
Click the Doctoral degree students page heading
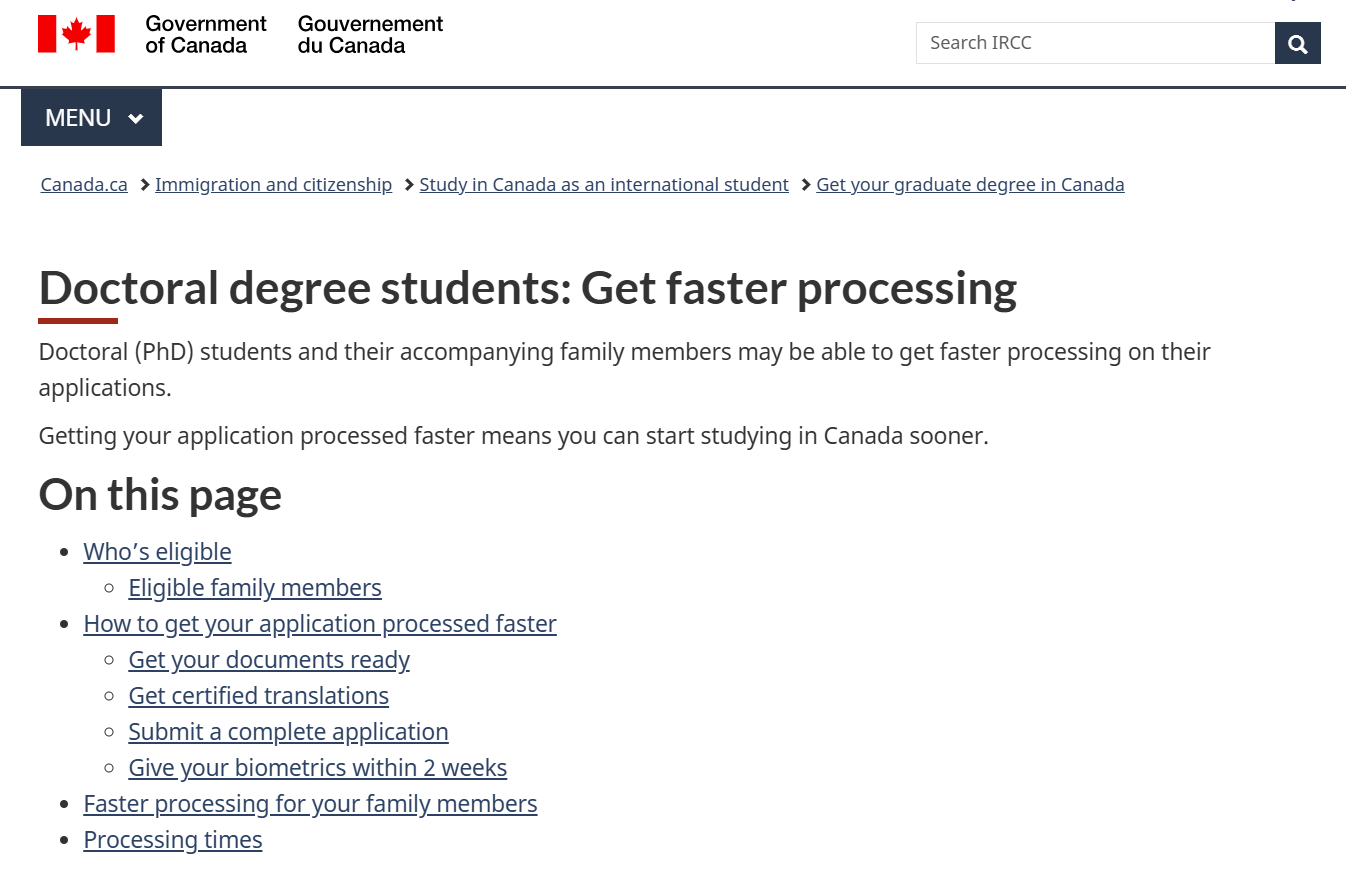pyautogui.click(x=527, y=288)
